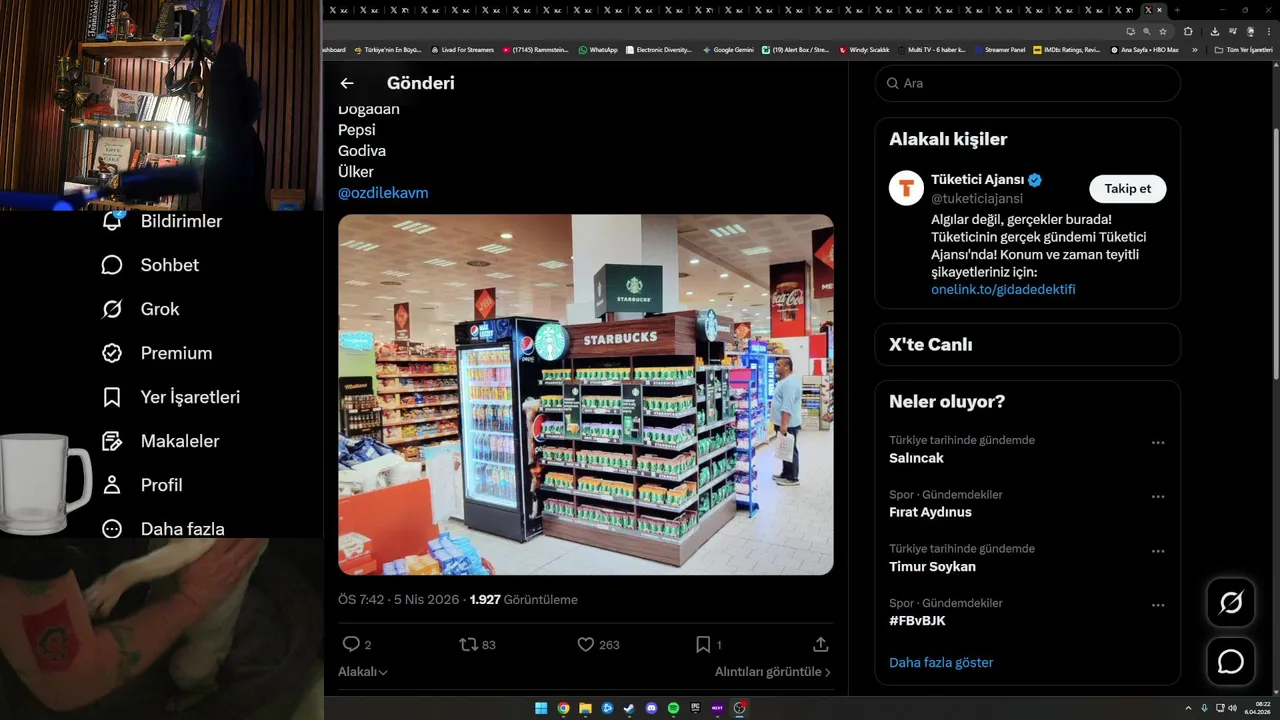The height and width of the screenshot is (720, 1280).
Task: Open Epic Games Launcher from the taskbar
Action: click(695, 708)
